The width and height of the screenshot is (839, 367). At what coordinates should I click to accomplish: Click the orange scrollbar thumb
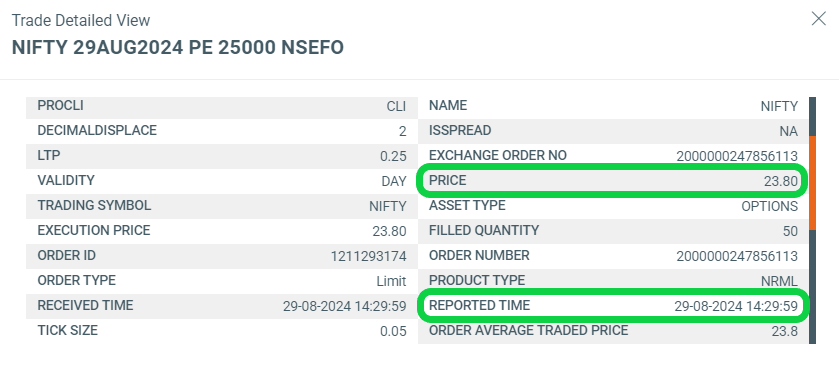pos(812,183)
